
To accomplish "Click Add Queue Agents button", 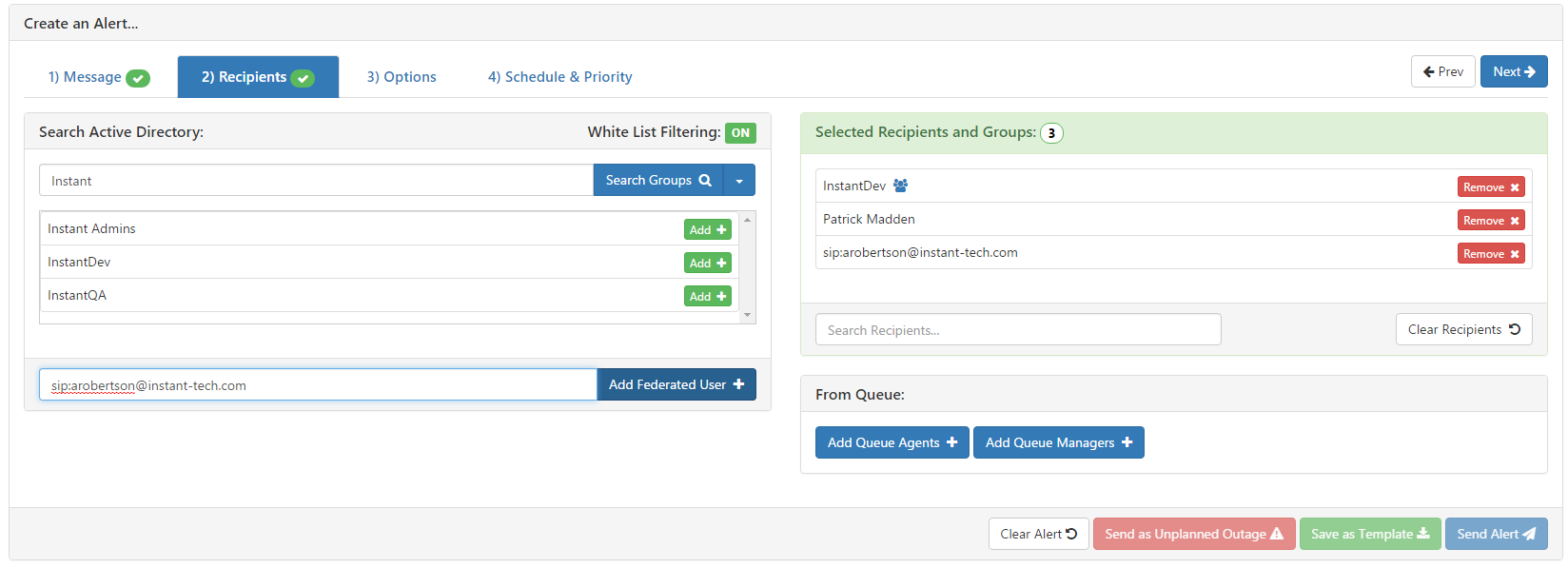I will click(892, 442).
